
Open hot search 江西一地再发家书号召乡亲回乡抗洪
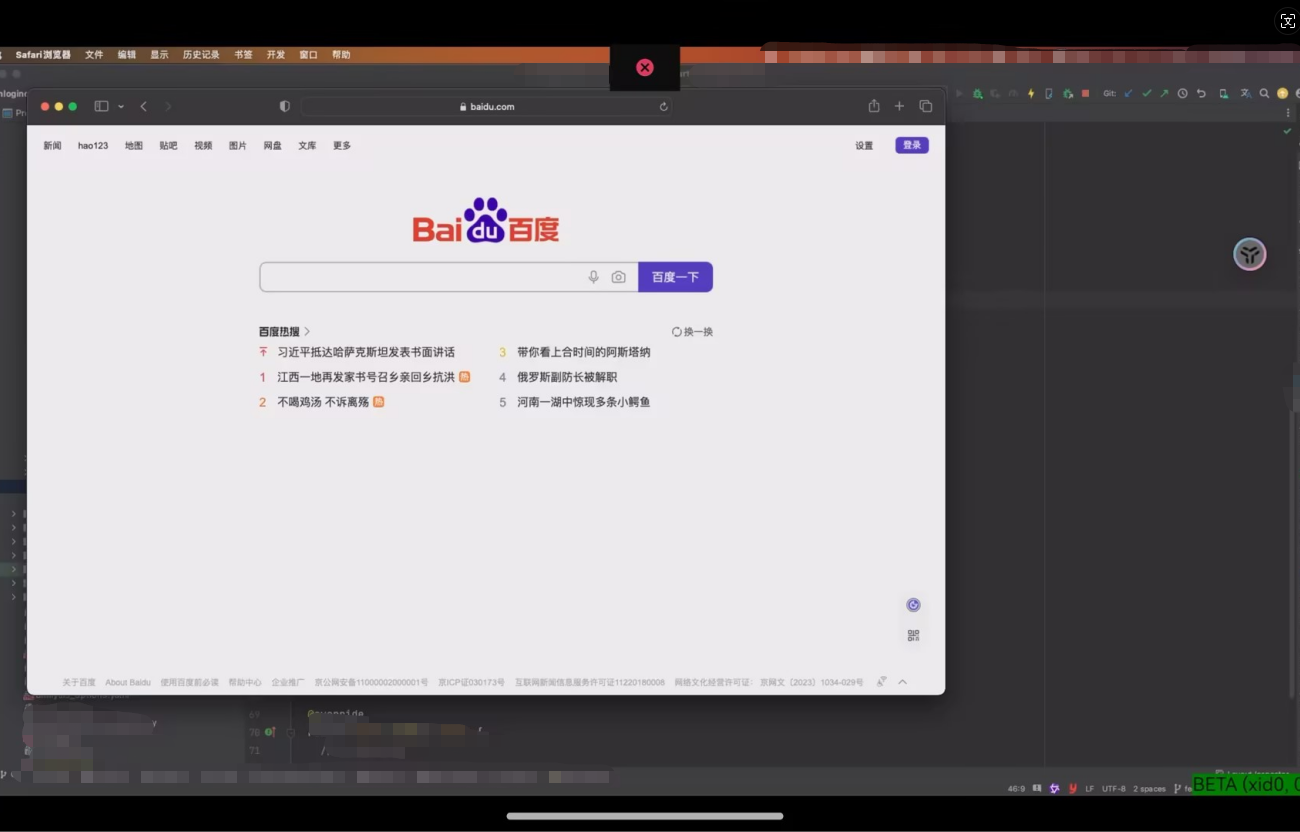point(366,377)
